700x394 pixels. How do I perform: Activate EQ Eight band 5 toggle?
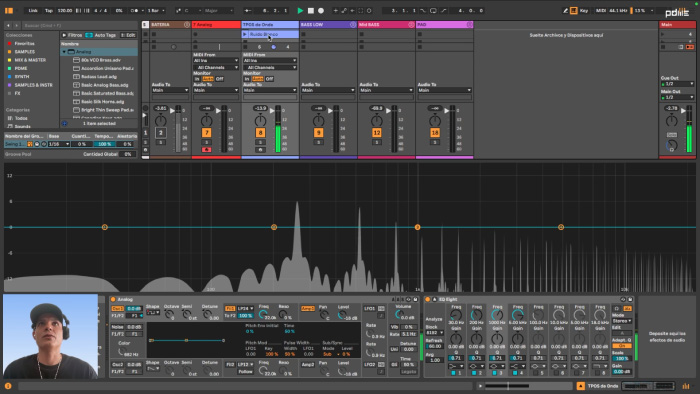(535, 373)
